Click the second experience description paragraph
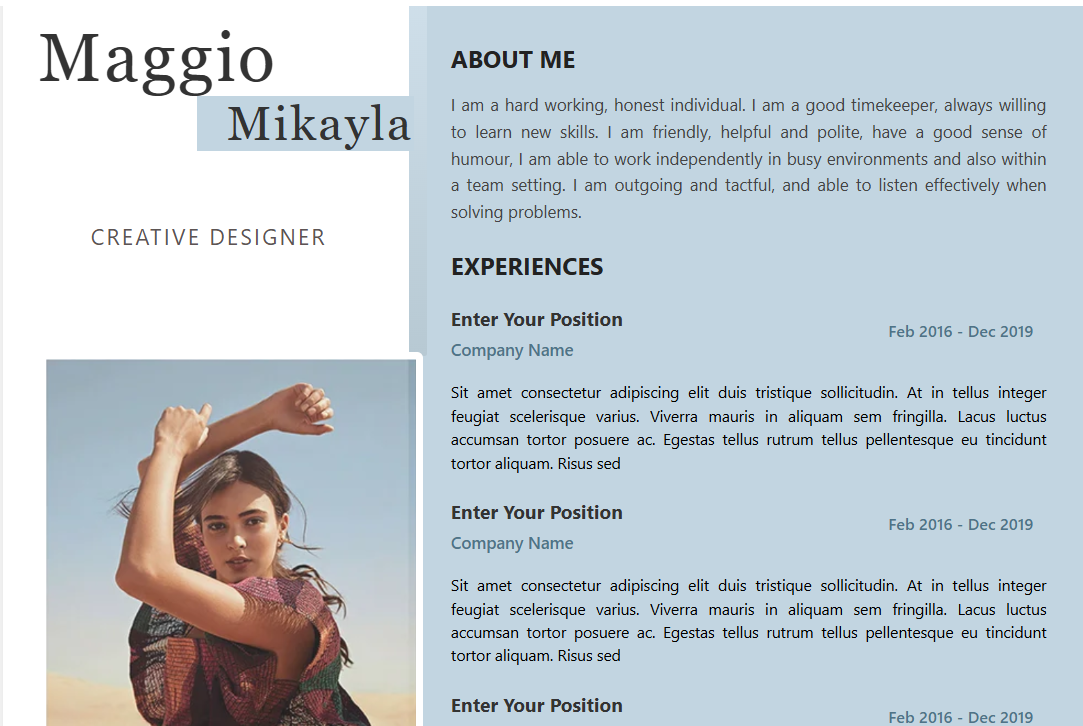Viewport: 1083px width, 726px height. 748,621
